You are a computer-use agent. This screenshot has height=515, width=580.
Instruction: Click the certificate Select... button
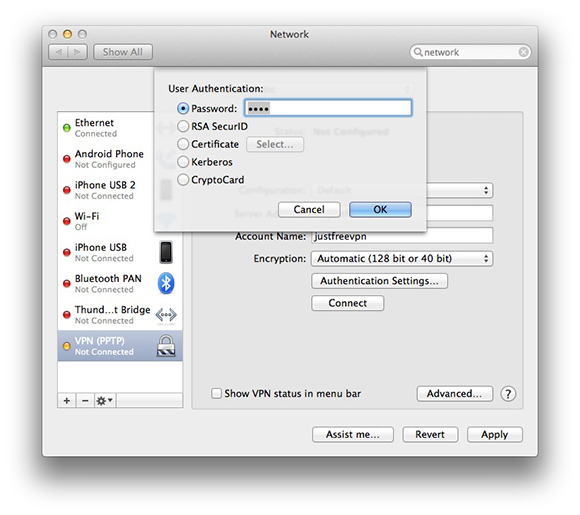(275, 144)
